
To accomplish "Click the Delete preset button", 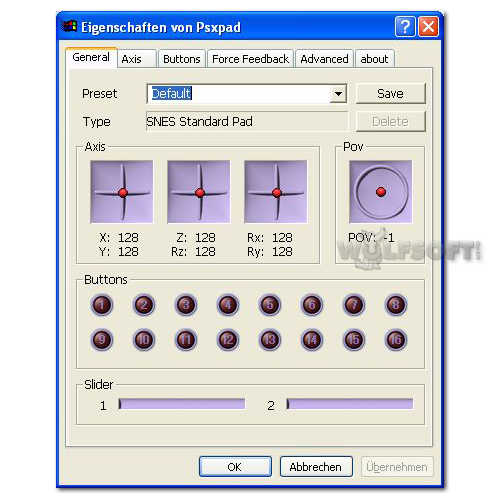I will click(391, 121).
